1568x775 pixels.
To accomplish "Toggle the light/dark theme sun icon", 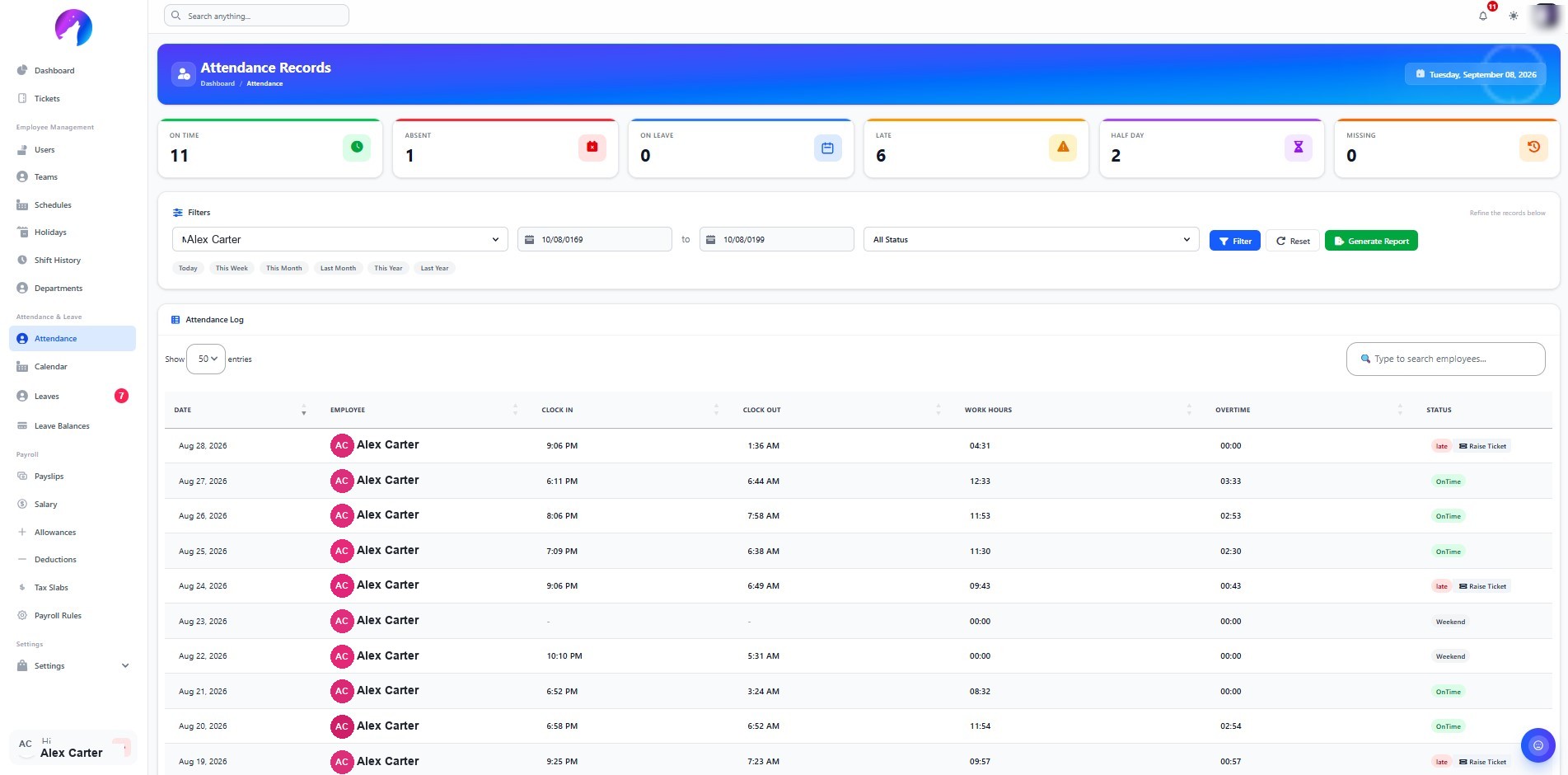I will [1514, 16].
